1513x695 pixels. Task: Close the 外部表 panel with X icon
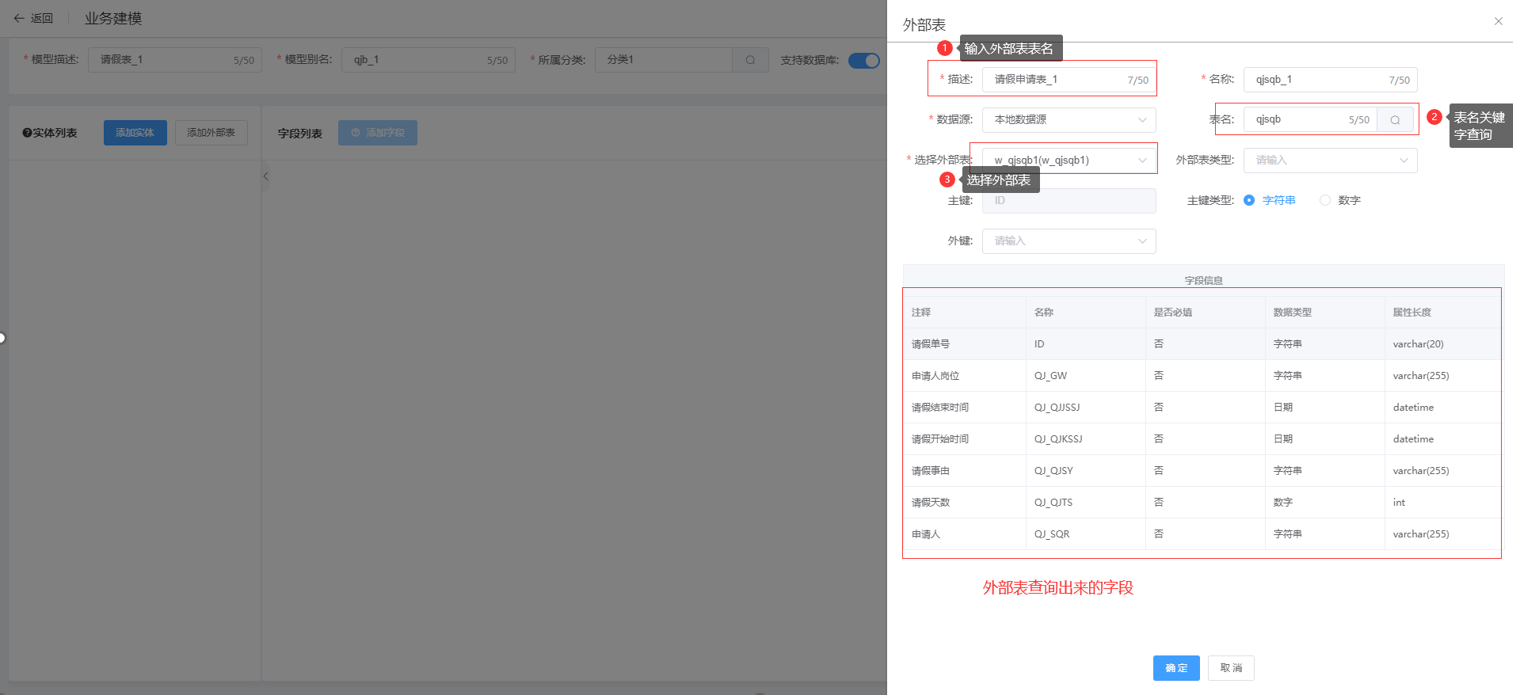[1498, 21]
